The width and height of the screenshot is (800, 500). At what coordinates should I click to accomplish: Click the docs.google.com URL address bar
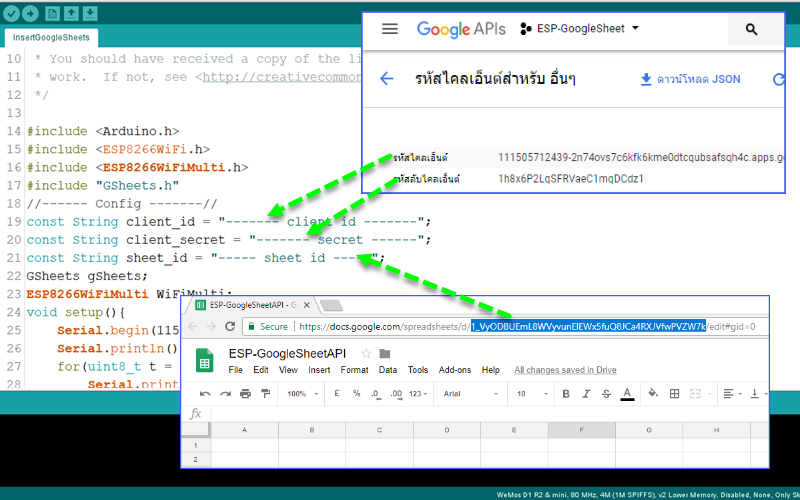coord(505,327)
